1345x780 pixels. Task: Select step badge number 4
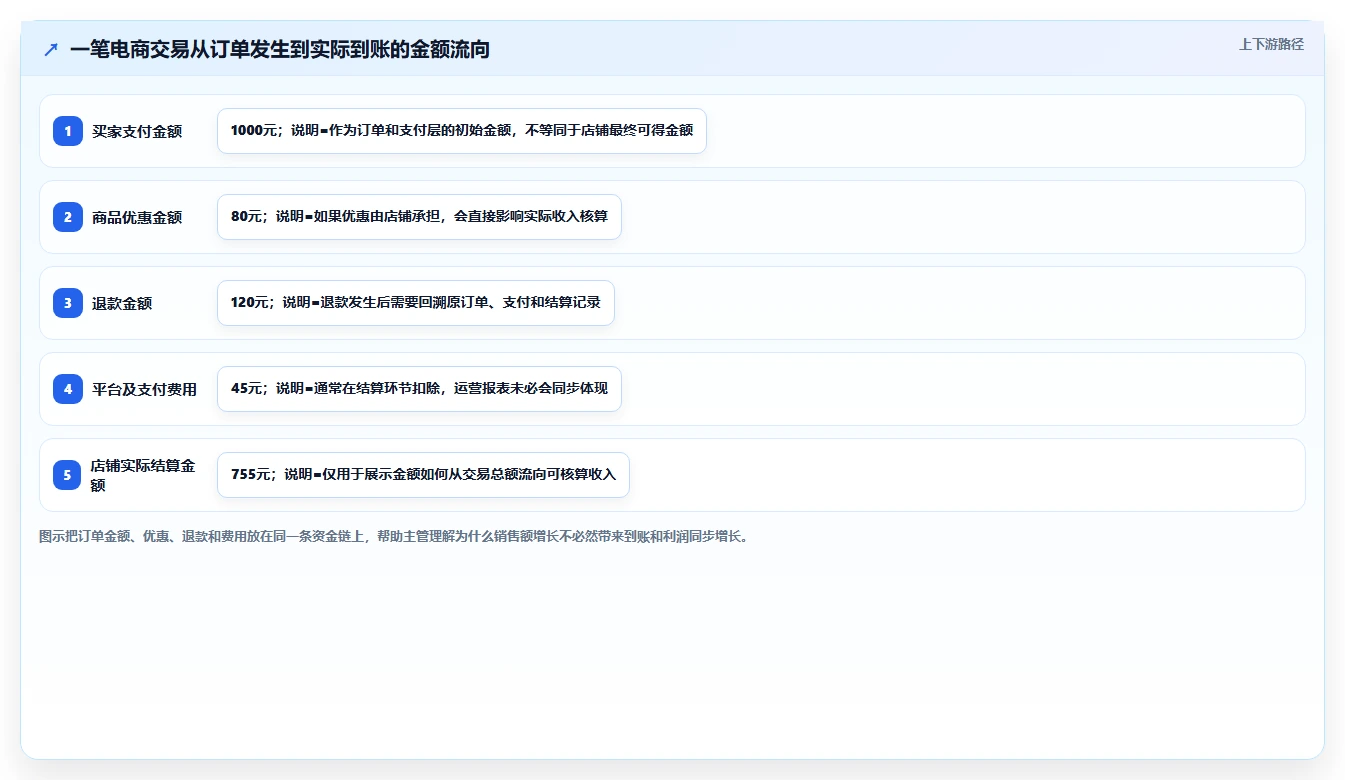click(x=68, y=389)
